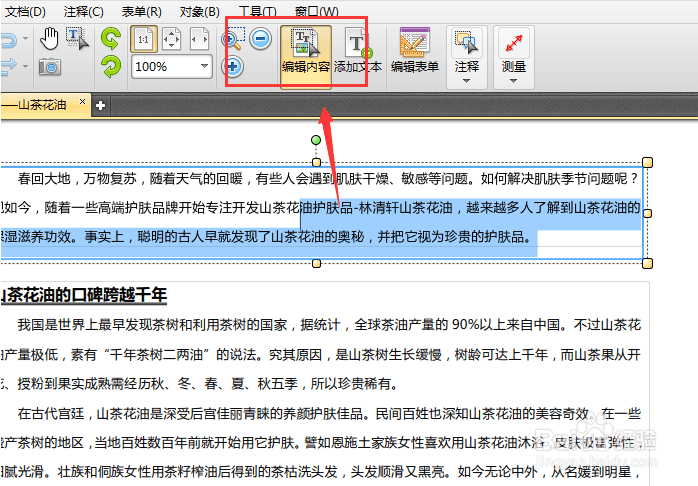Activate the 编辑内容 edit content tool
This screenshot has height=486, width=698.
pos(306,57)
